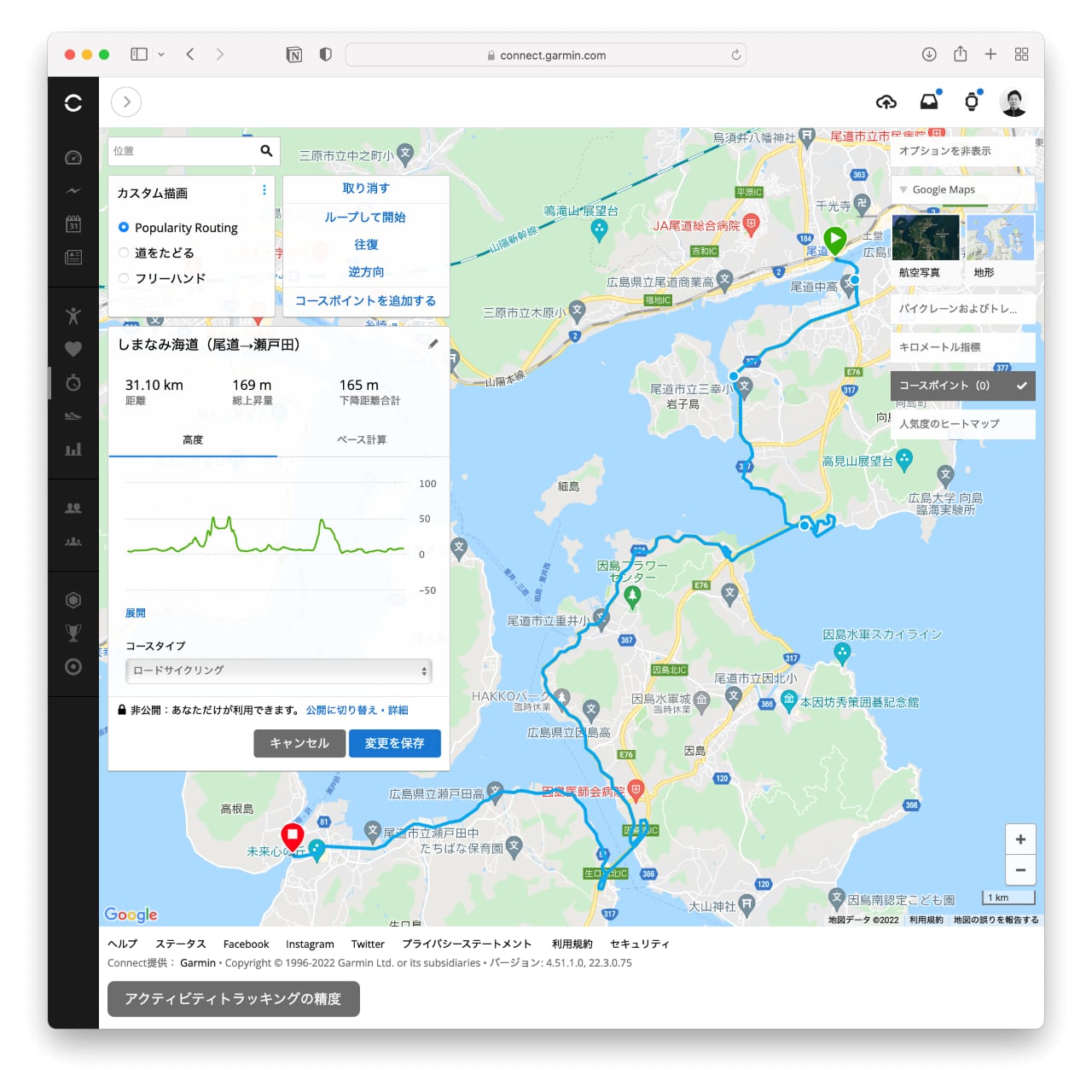Click the cloud upload icon
1092x1092 pixels.
pyautogui.click(x=886, y=102)
